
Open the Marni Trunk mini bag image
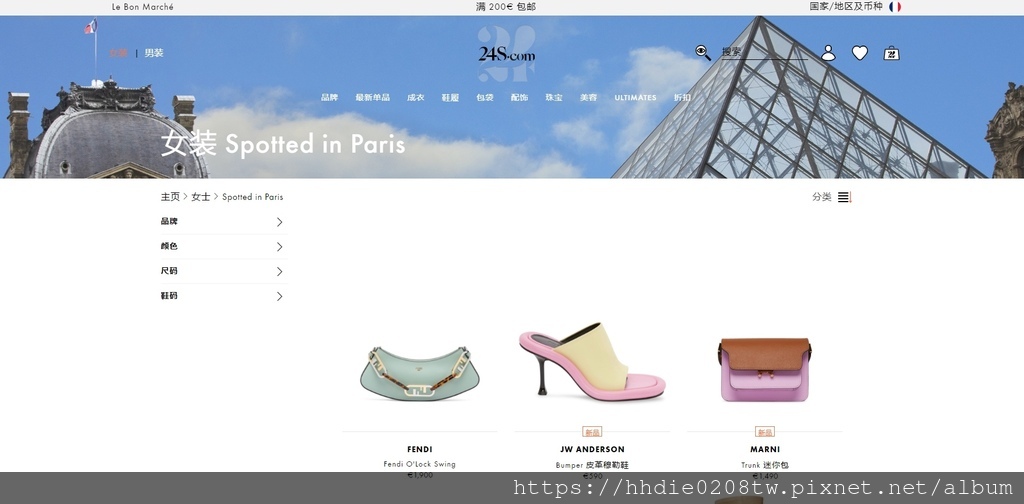[x=765, y=368]
